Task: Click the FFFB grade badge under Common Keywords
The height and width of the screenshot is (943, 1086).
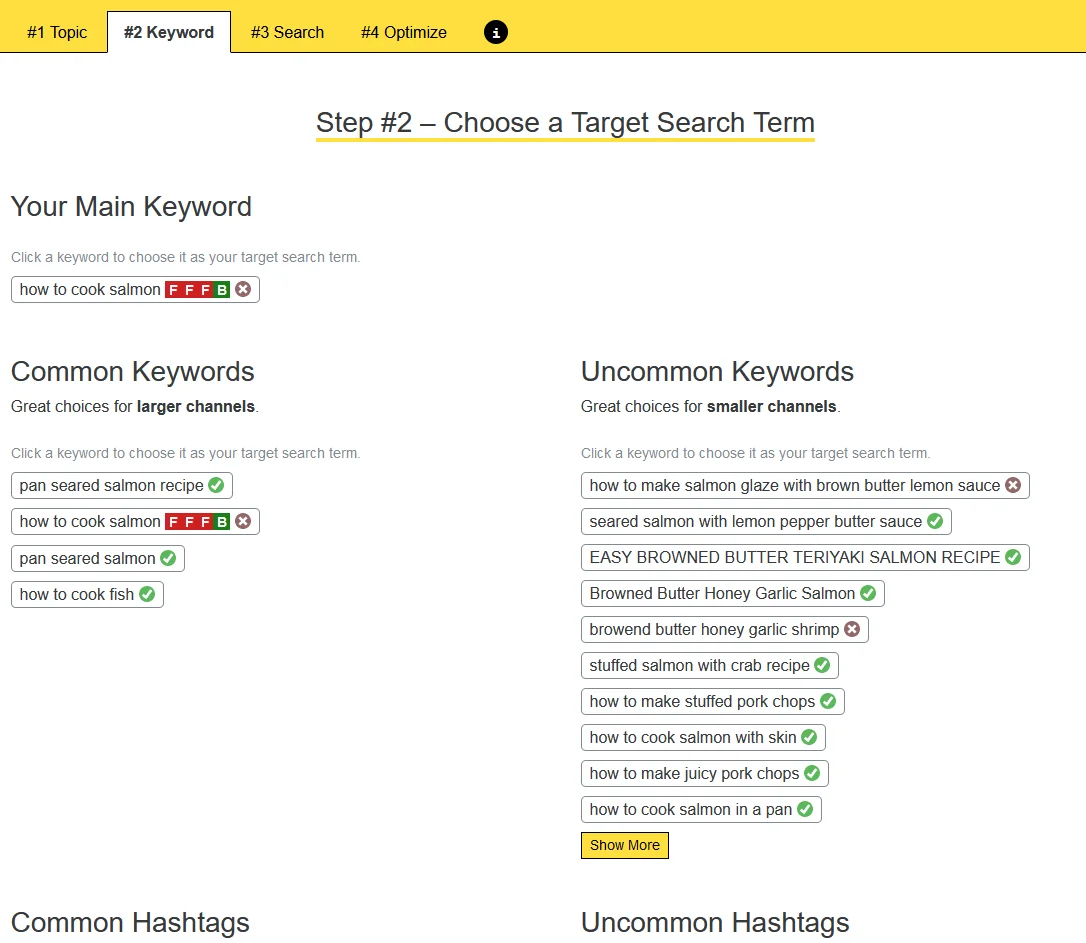Action: 197,522
